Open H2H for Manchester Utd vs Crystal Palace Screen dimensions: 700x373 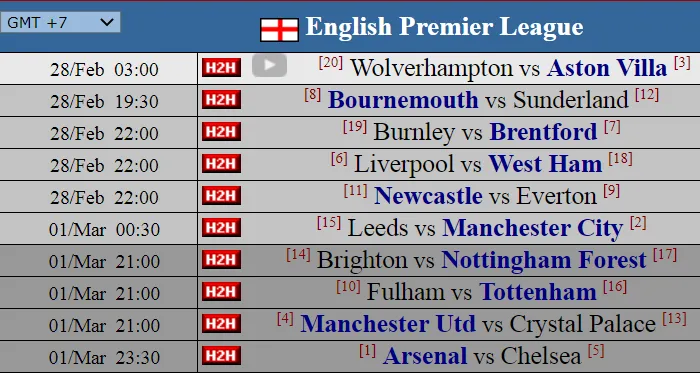tap(221, 323)
